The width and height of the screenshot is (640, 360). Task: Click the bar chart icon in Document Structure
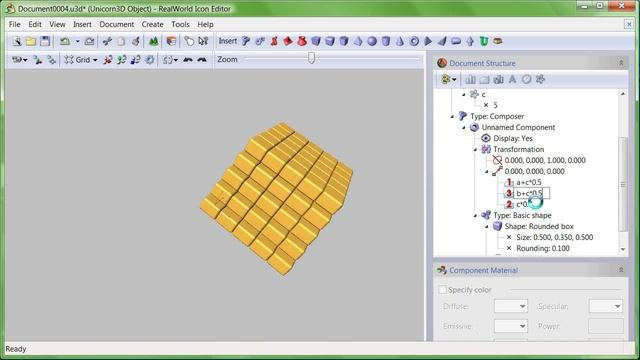point(470,80)
